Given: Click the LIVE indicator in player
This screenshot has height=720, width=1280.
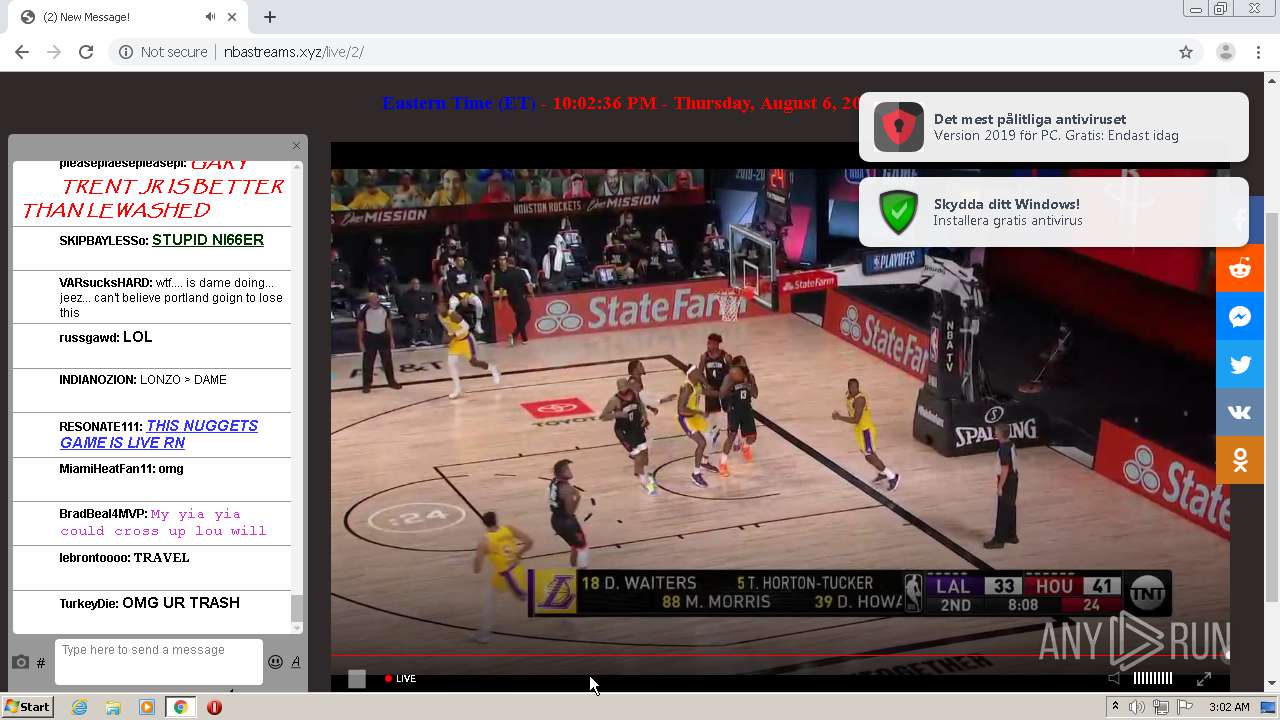Looking at the screenshot, I should (x=401, y=678).
